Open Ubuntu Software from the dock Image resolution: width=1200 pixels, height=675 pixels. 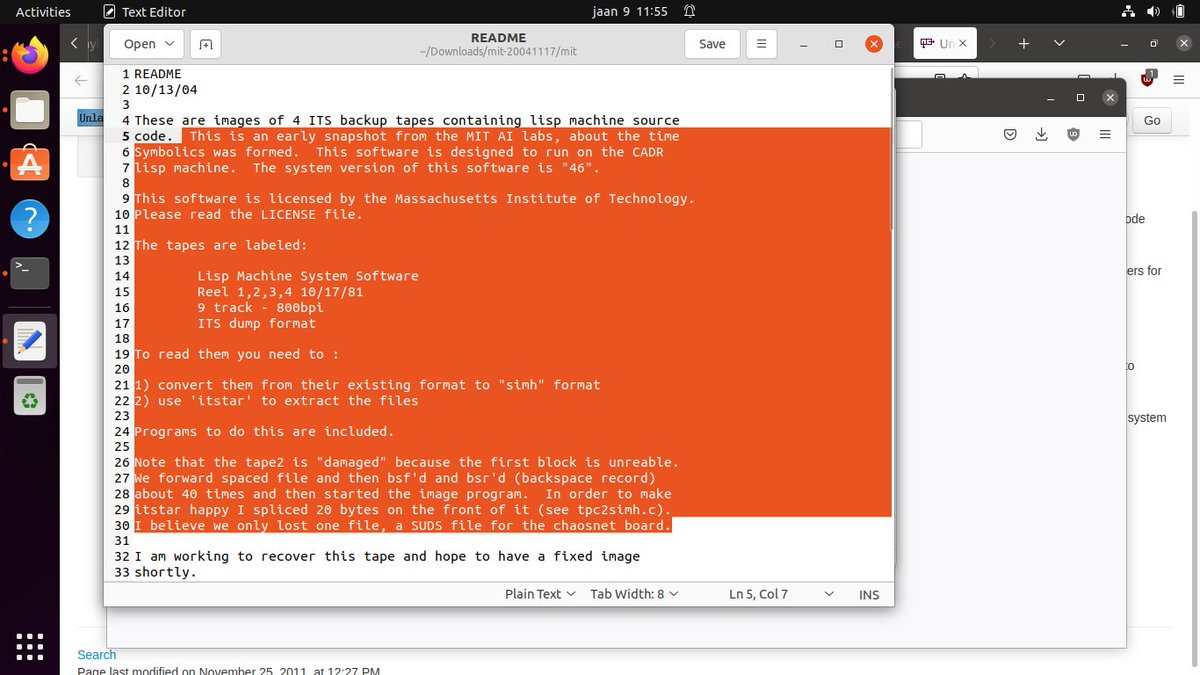point(30,163)
